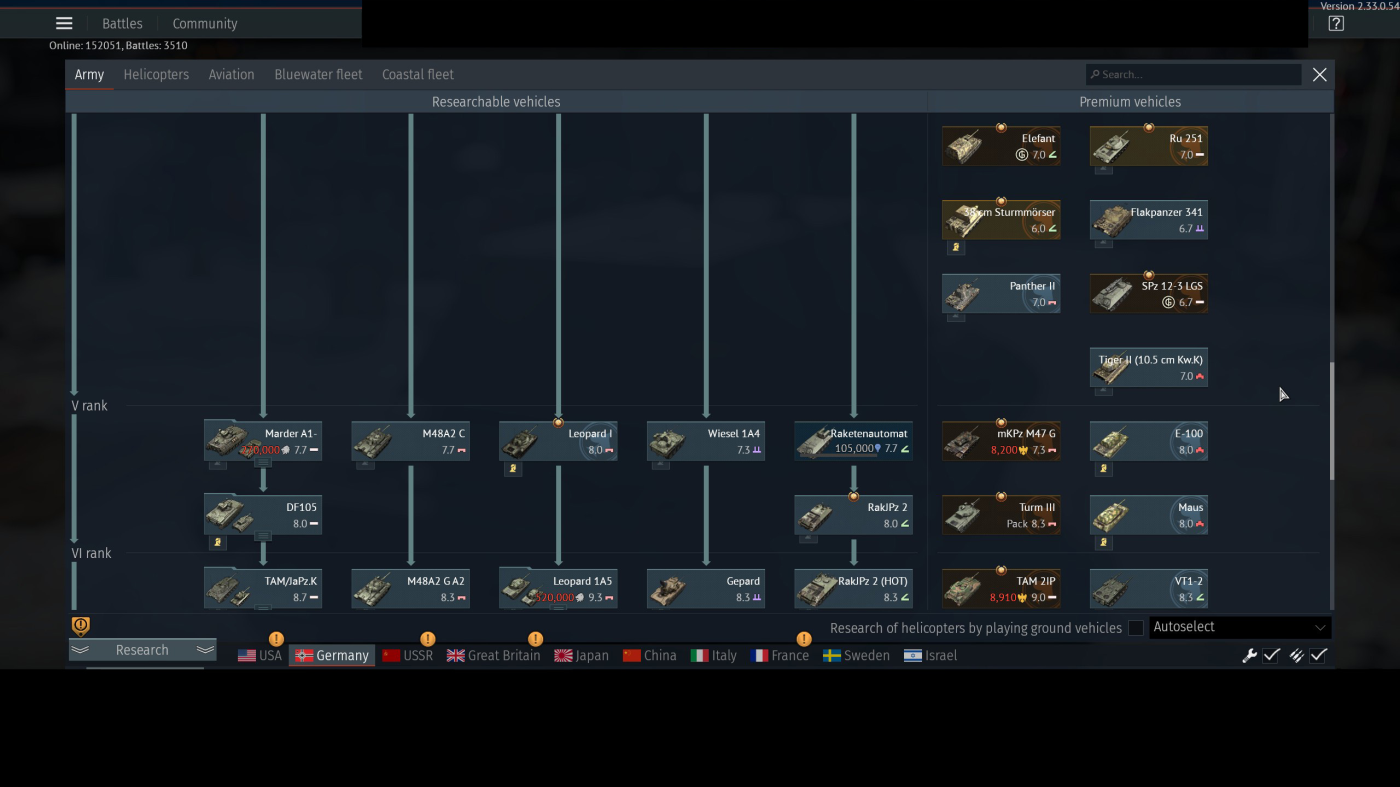
Task: Select the Flakpanzer 341 vehicle
Action: (1148, 220)
